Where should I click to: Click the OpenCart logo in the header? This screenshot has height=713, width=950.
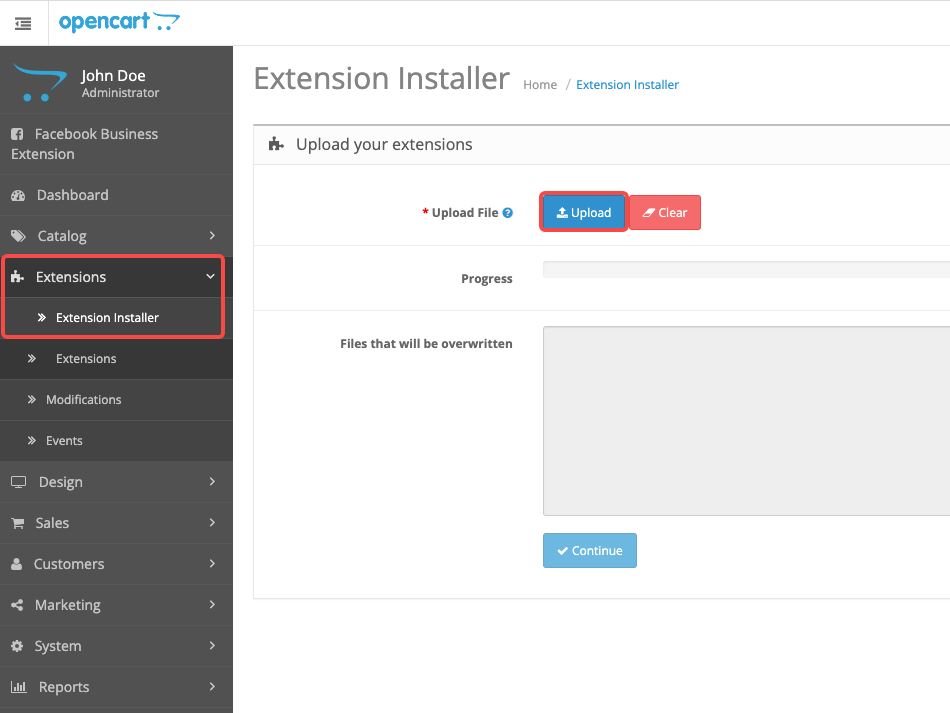[119, 22]
